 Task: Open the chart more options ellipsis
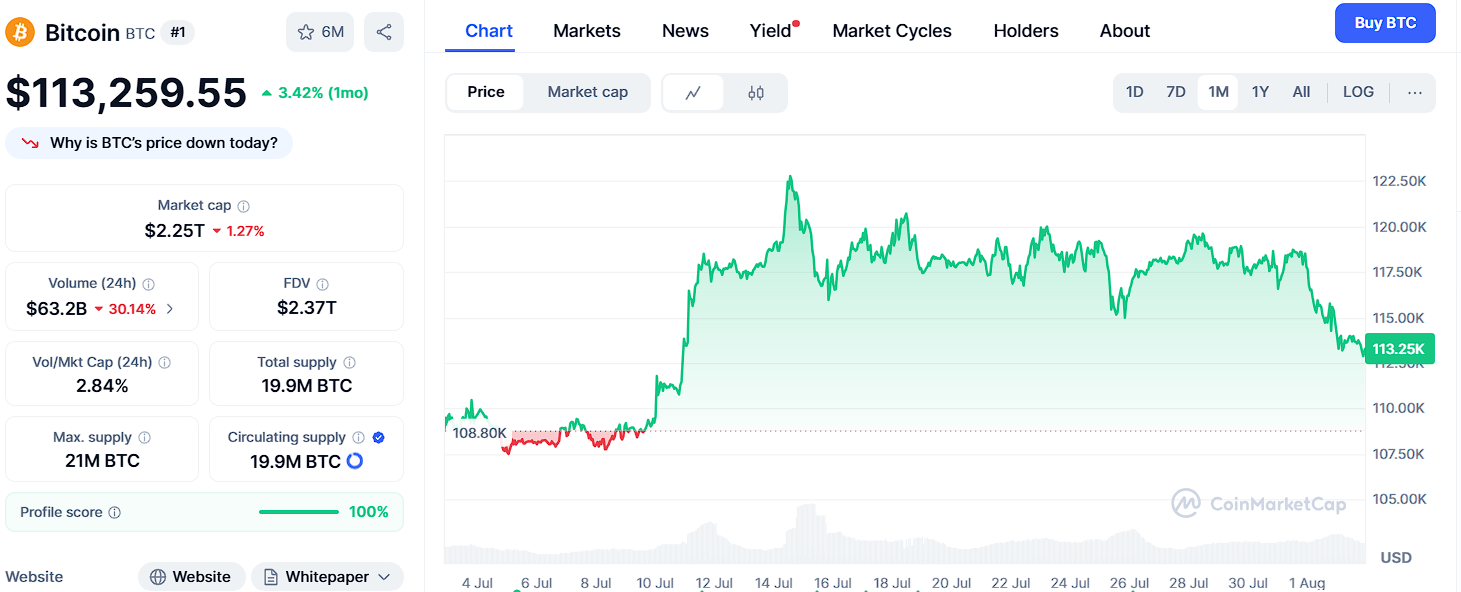[x=1415, y=92]
